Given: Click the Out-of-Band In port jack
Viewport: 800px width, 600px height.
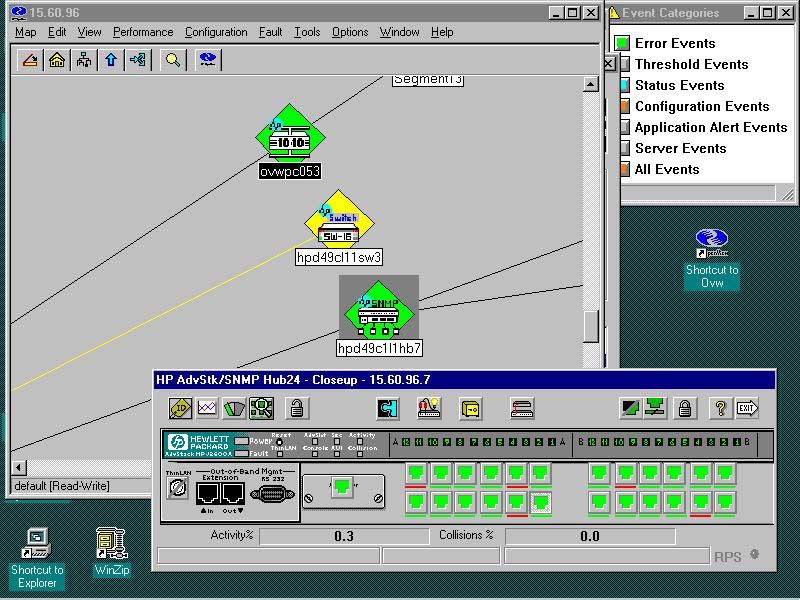Looking at the screenshot, I should pos(208,493).
